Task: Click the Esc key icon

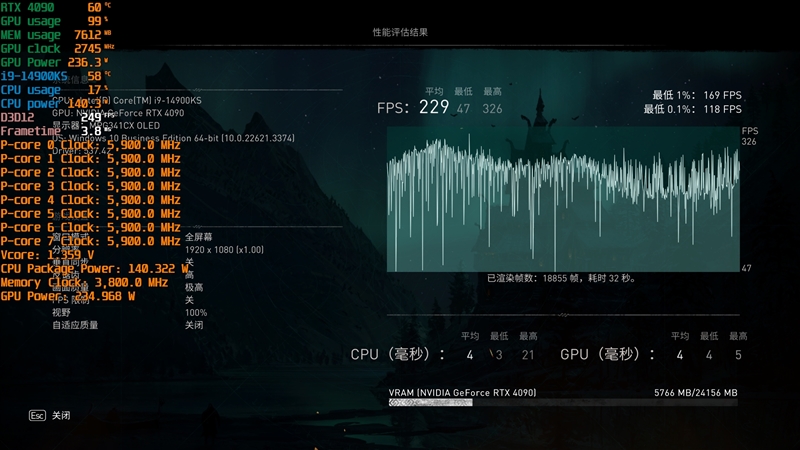Action: (x=37, y=415)
